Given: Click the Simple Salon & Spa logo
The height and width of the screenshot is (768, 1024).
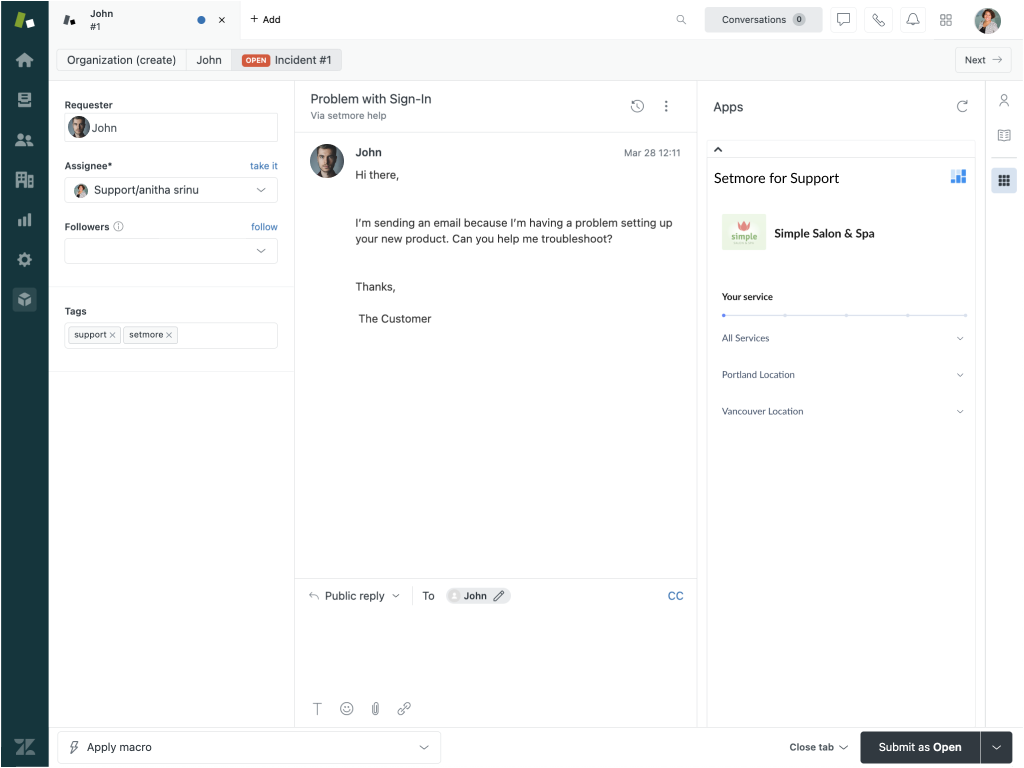Looking at the screenshot, I should 743,232.
